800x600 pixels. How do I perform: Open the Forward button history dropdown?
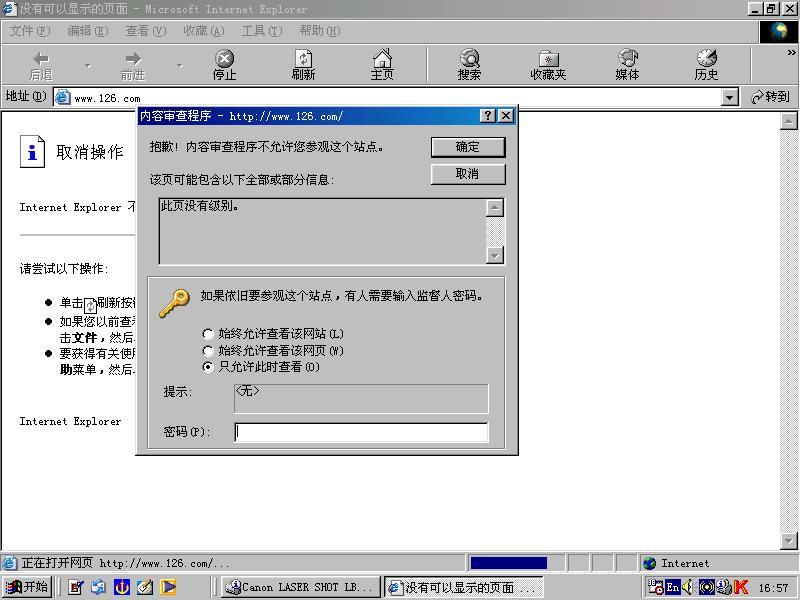click(x=180, y=66)
